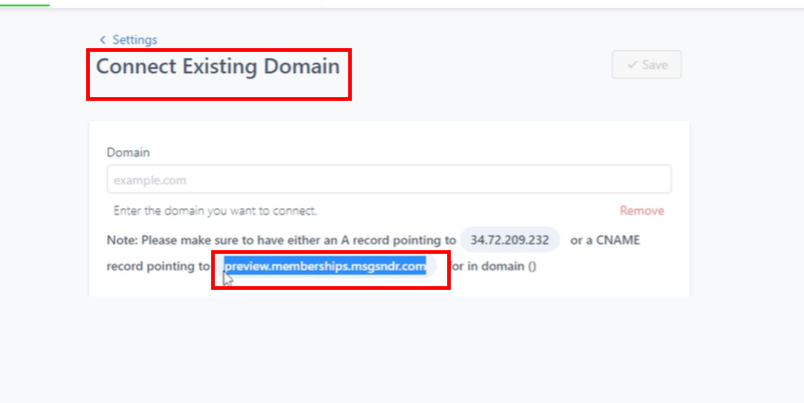The height and width of the screenshot is (403, 804).
Task: Click the 'or in domain ()' text
Action: point(496,267)
